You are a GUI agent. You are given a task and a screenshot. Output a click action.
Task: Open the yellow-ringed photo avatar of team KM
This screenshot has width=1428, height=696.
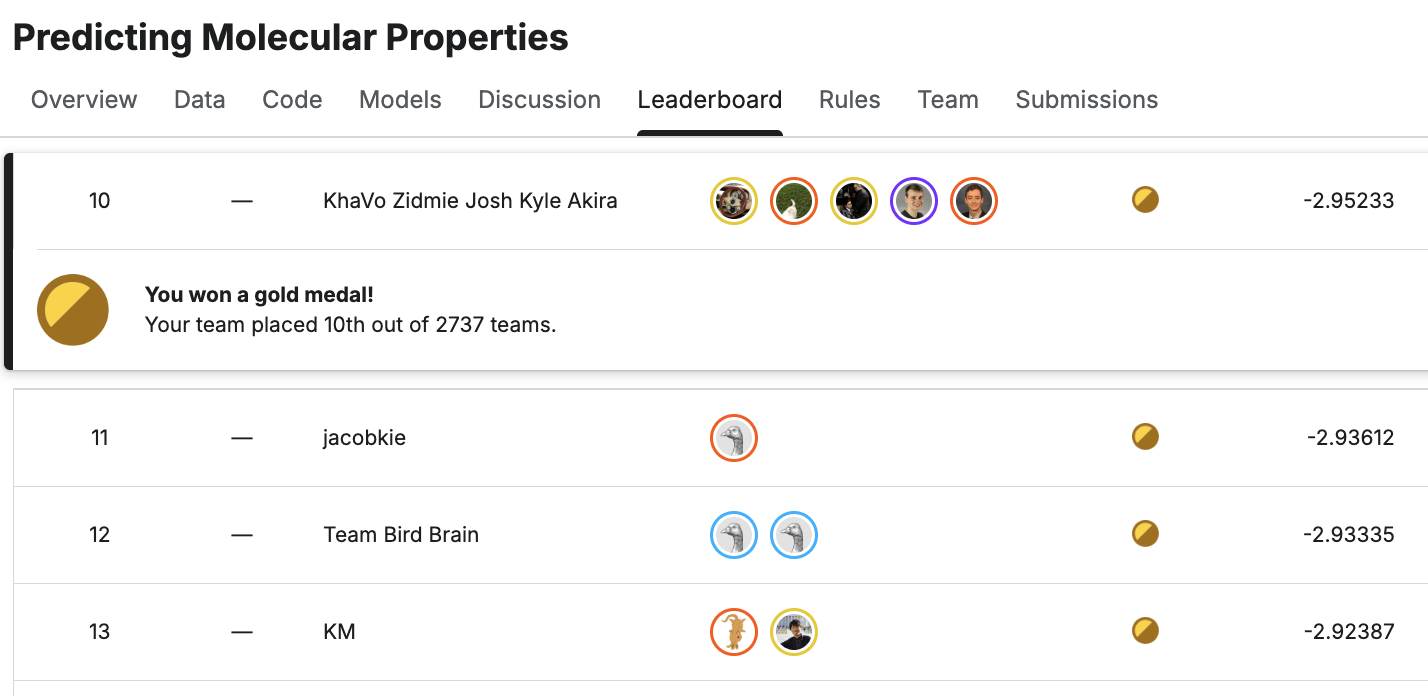794,632
